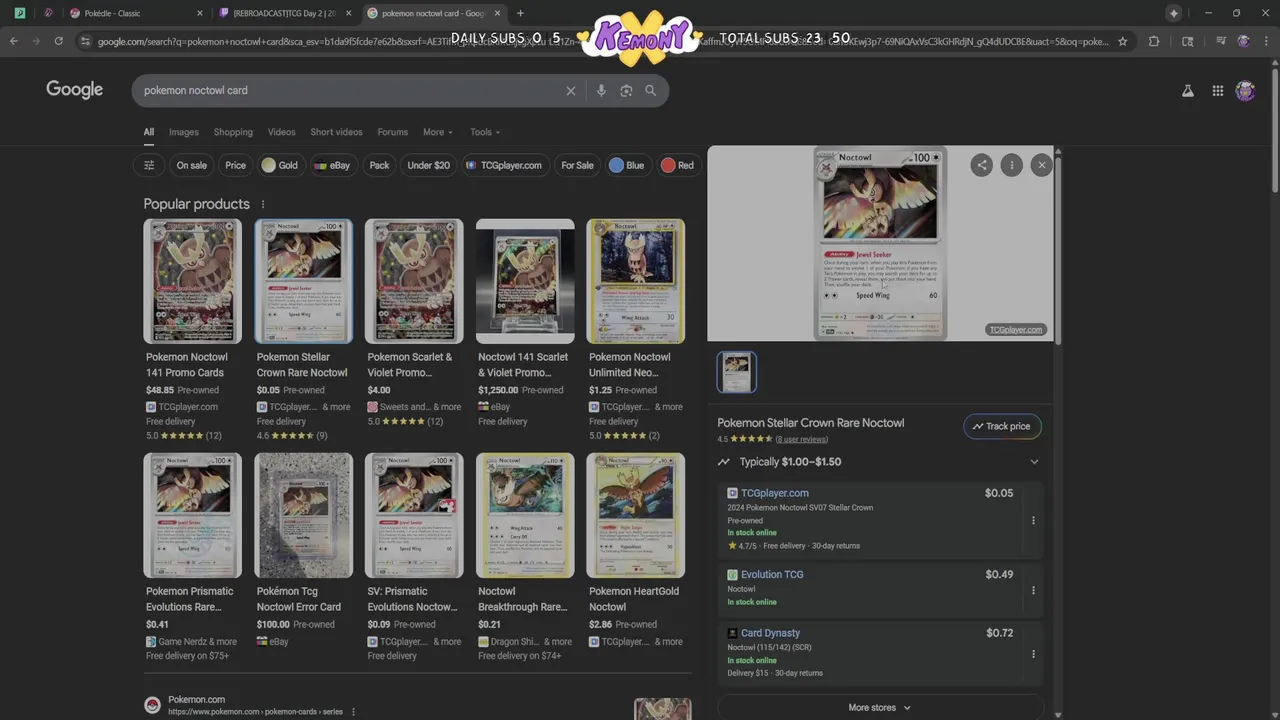
Task: Click the Track price button
Action: click(1003, 426)
